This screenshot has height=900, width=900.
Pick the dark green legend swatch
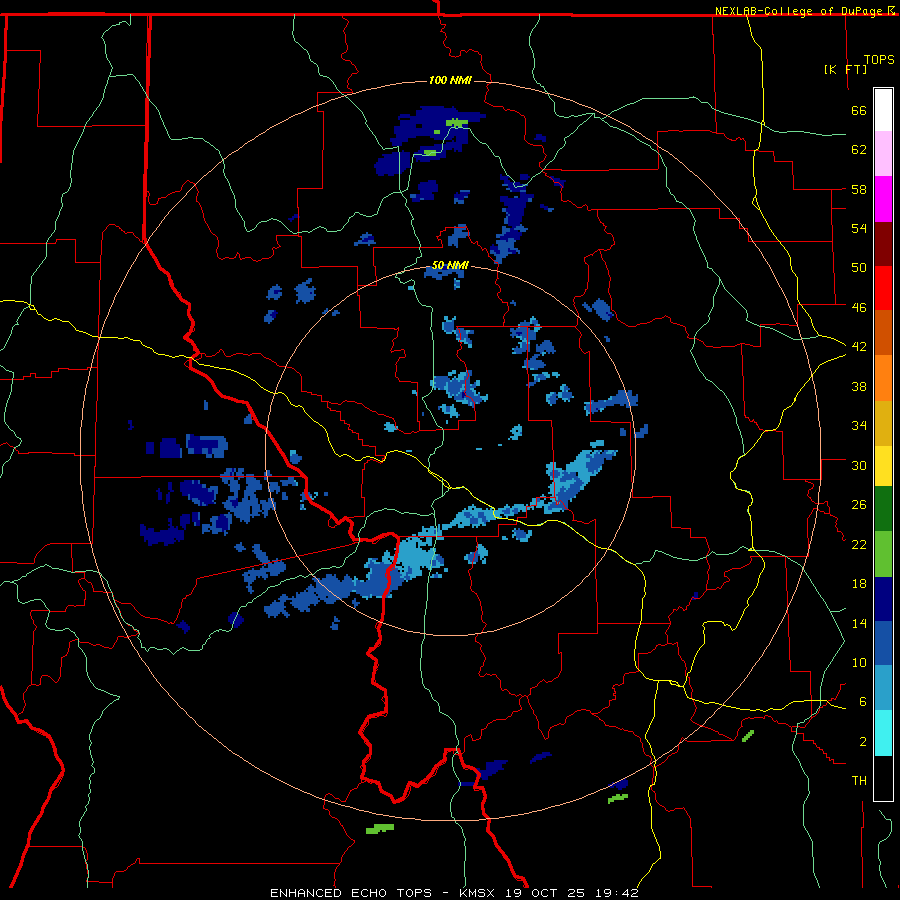pos(883,509)
